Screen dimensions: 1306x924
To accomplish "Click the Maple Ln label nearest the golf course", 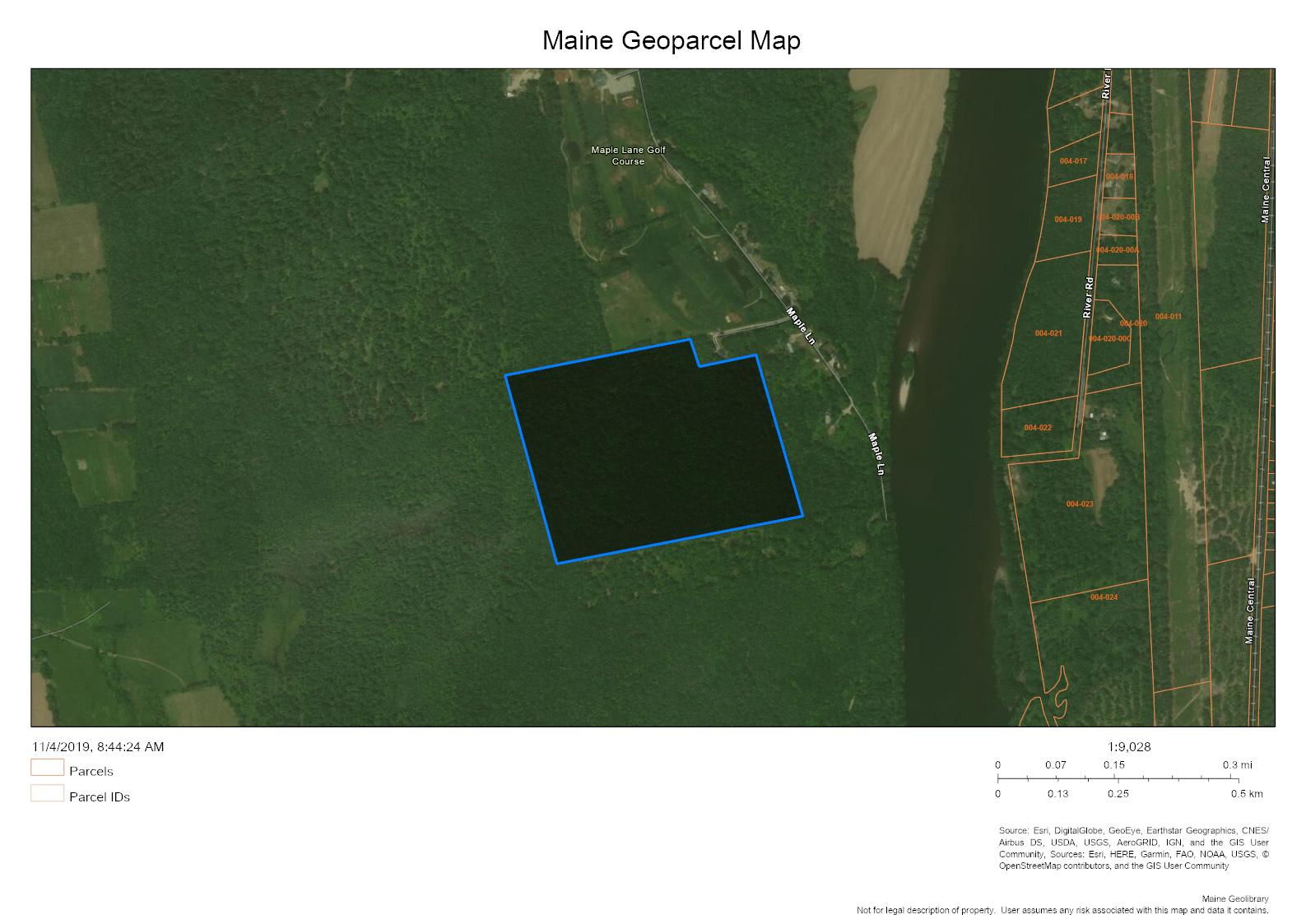I will point(800,327).
